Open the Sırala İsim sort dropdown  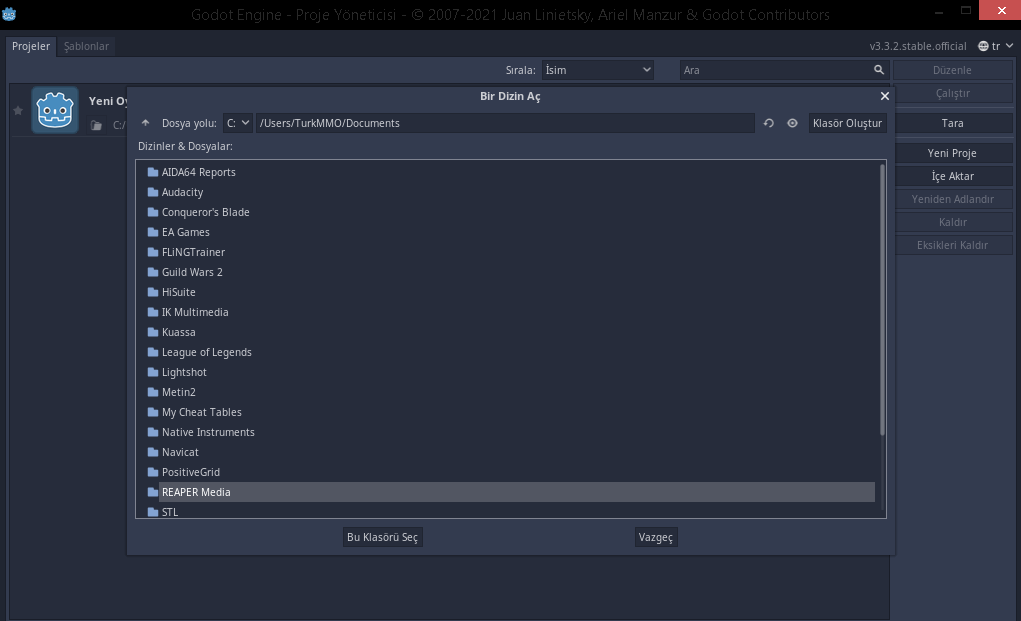pyautogui.click(x=597, y=70)
